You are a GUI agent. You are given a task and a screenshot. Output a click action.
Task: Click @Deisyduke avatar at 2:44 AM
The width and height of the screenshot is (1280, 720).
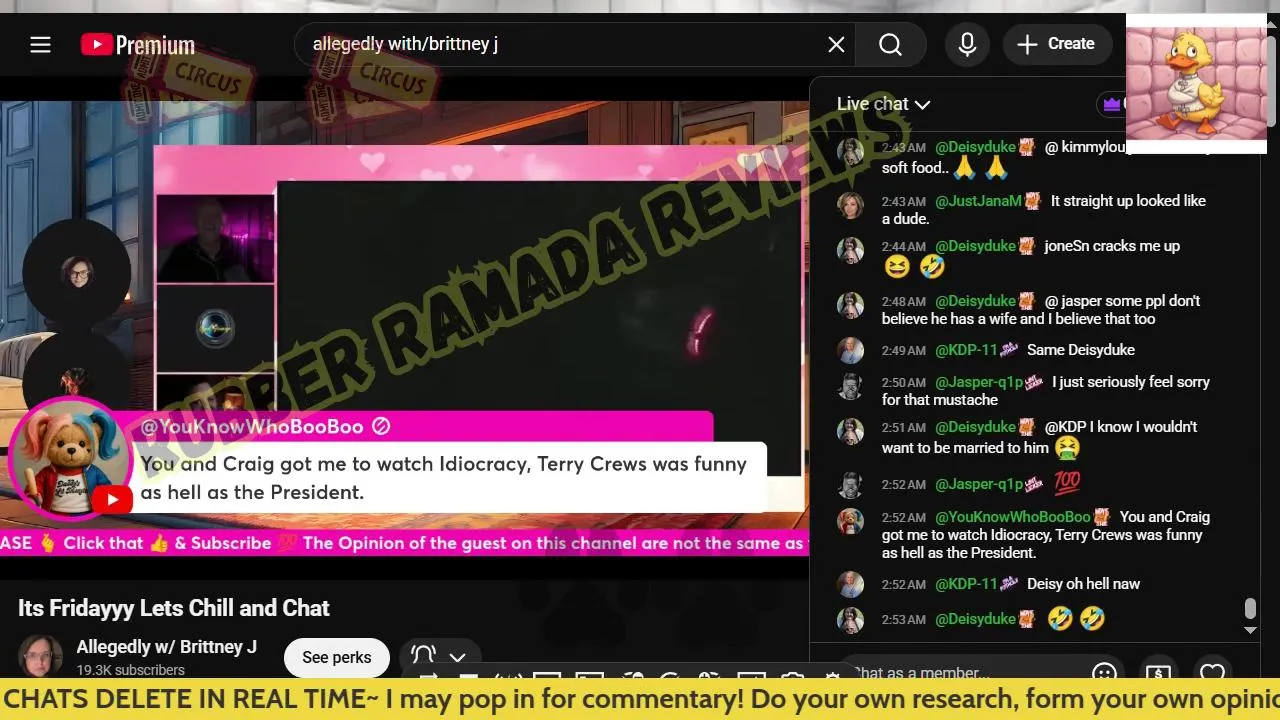click(850, 250)
